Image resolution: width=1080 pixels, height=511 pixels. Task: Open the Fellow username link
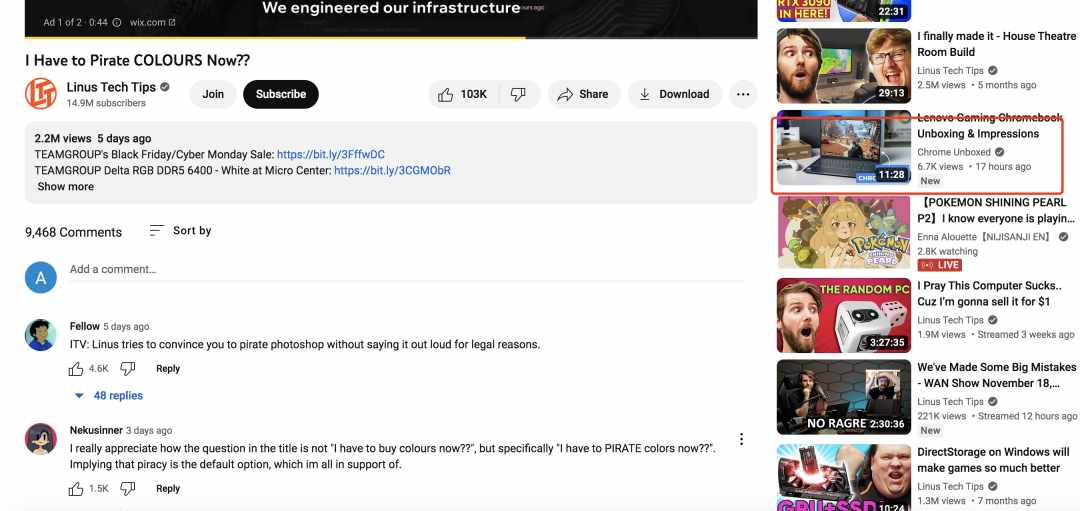85,326
